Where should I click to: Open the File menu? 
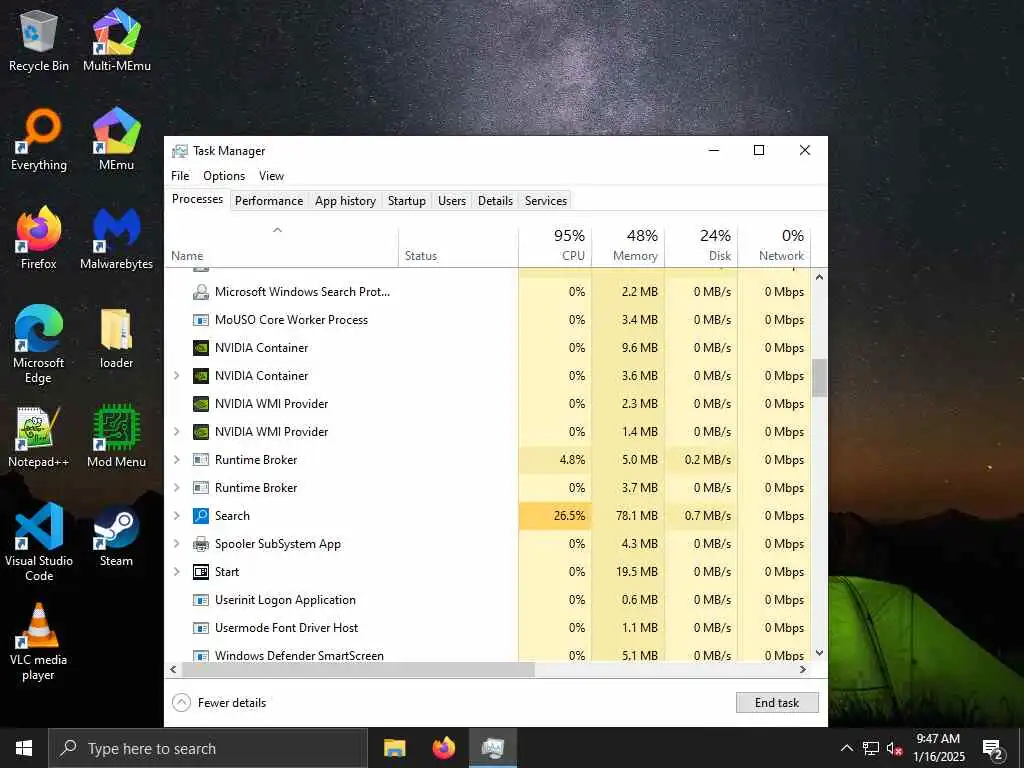[180, 176]
